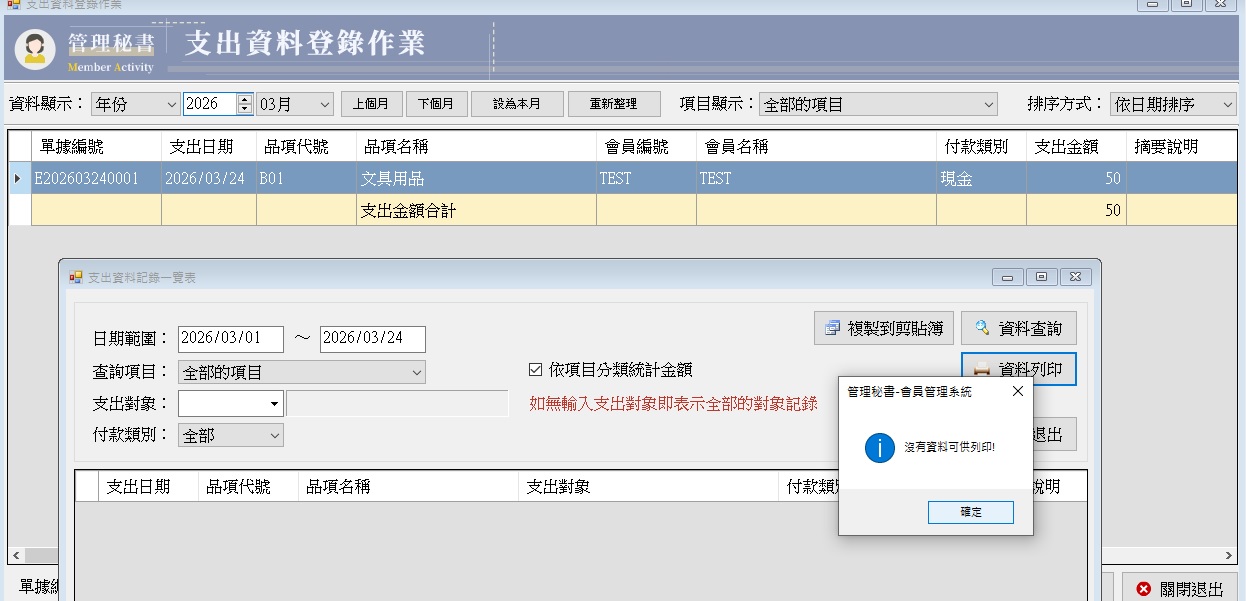Expand the 03月 month dropdown
The height and width of the screenshot is (601, 1246).
295,104
